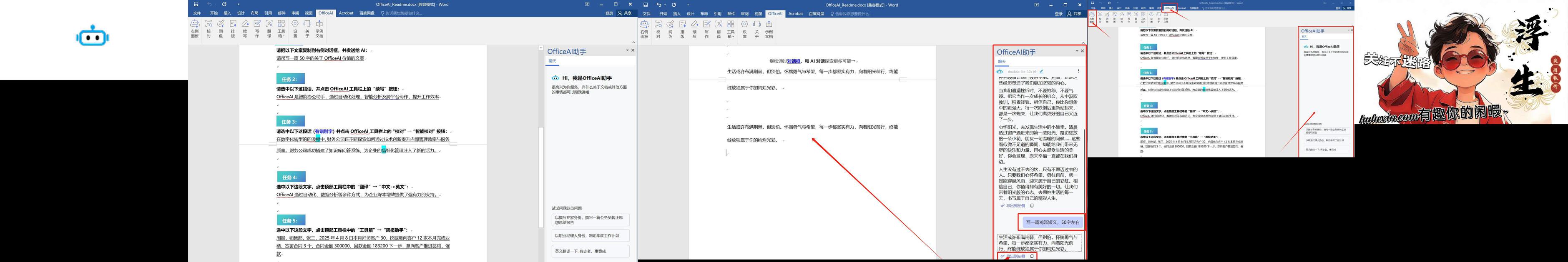Open 示例文档 in middle Word window

(x=769, y=29)
